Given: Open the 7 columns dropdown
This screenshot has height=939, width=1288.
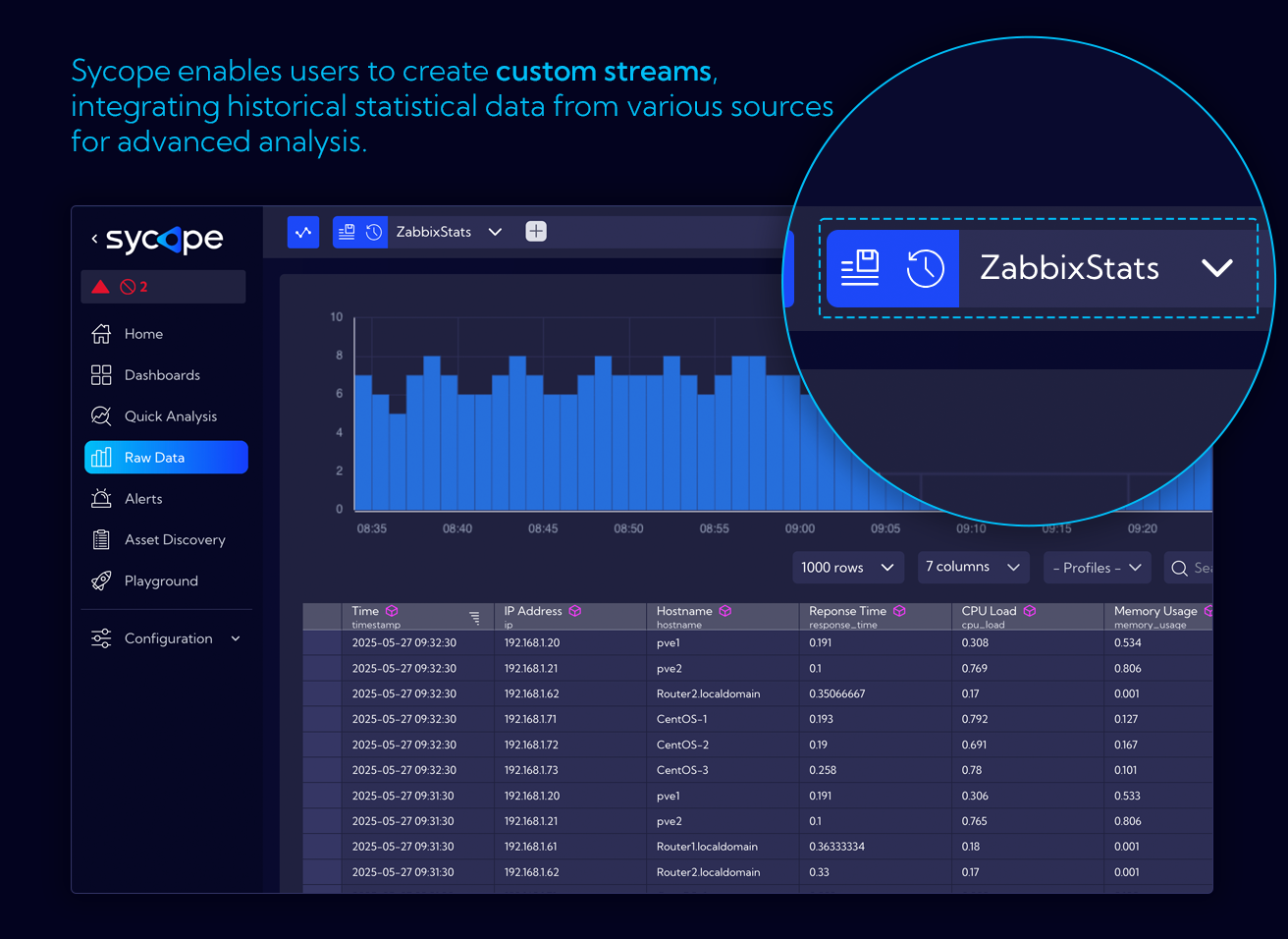Looking at the screenshot, I should pos(973,567).
